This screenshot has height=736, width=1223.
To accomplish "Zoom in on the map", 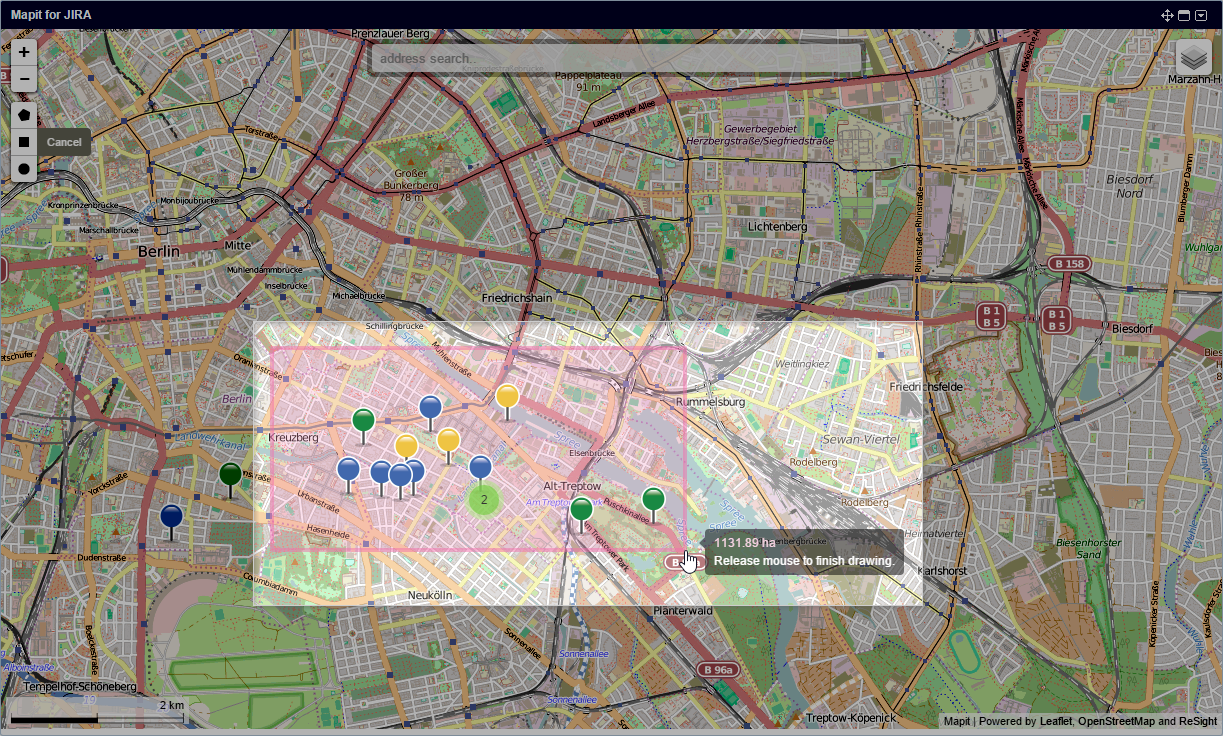I will click(x=22, y=51).
